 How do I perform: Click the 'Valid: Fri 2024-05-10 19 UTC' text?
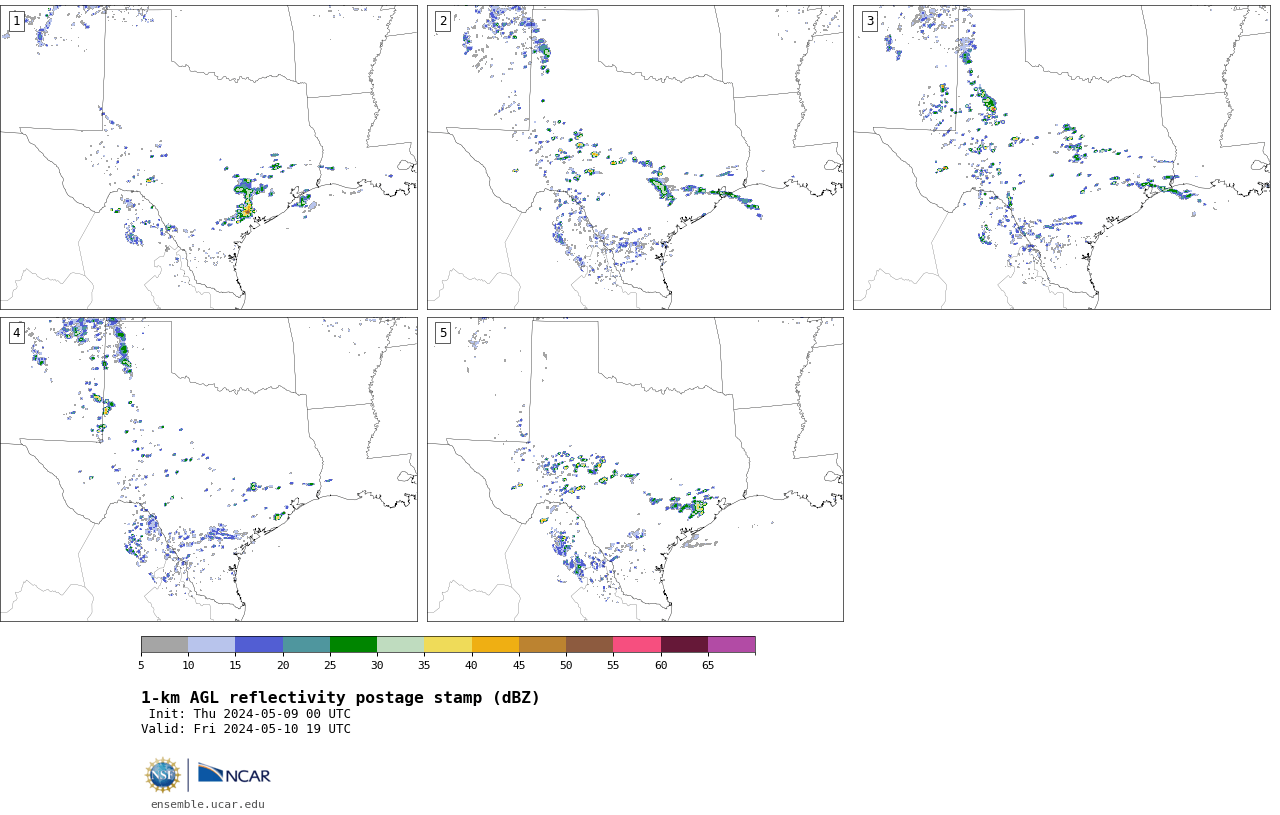tap(246, 729)
